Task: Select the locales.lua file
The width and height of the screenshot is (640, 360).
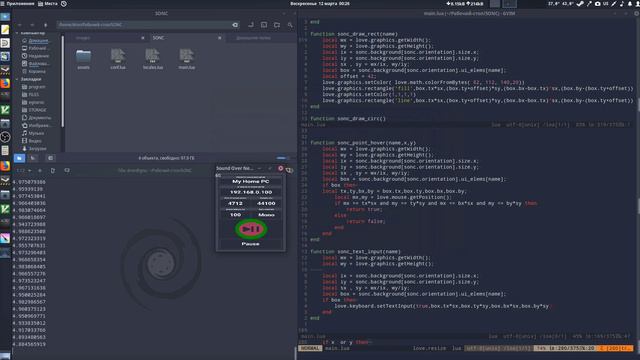Action: point(153,59)
